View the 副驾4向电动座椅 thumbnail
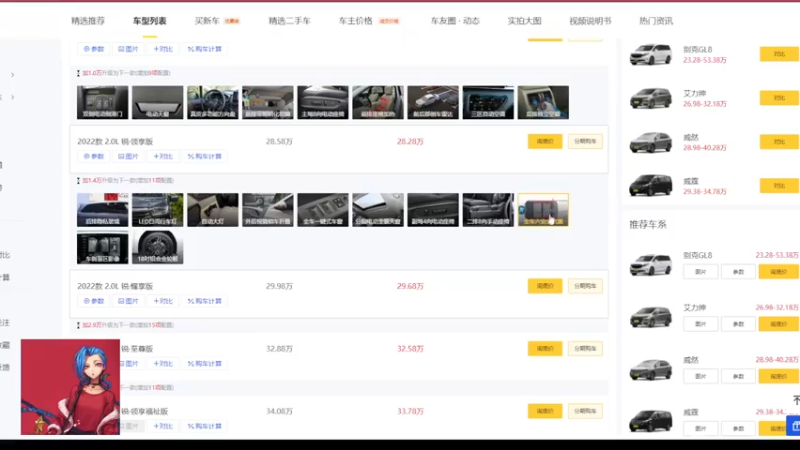The height and width of the screenshot is (450, 800). click(x=433, y=210)
